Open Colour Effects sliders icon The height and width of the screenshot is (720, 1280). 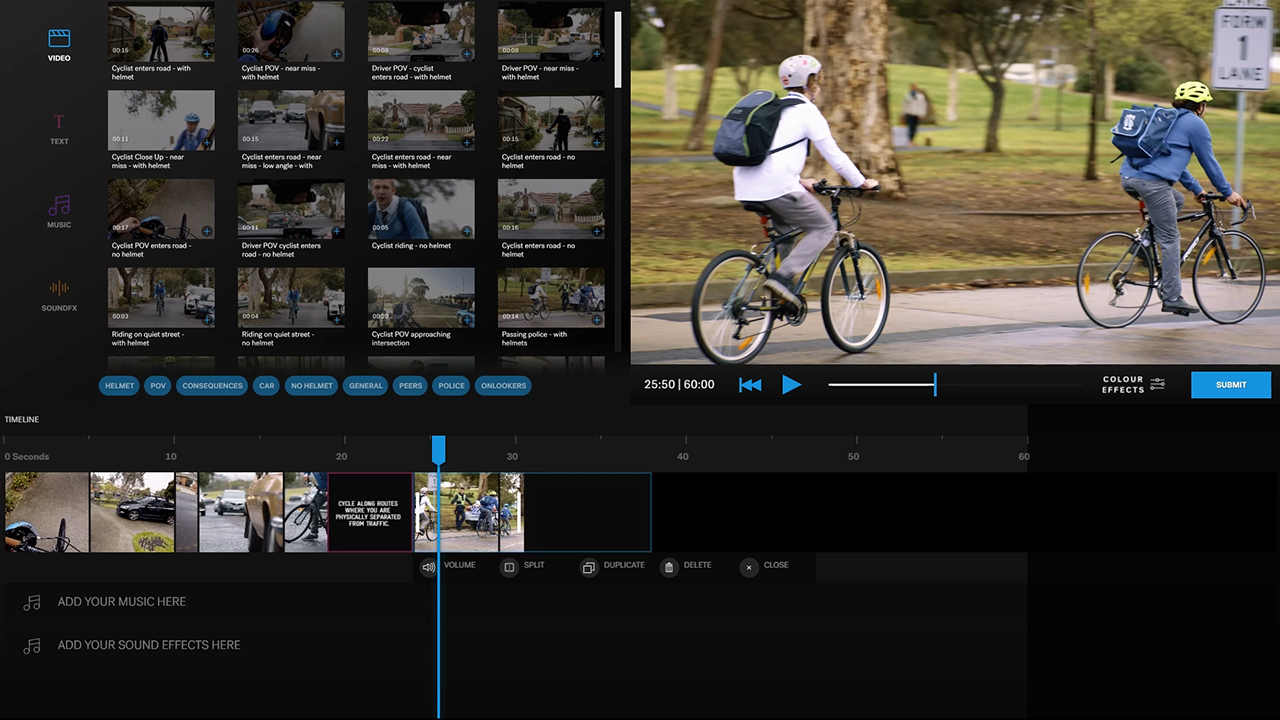(1158, 384)
